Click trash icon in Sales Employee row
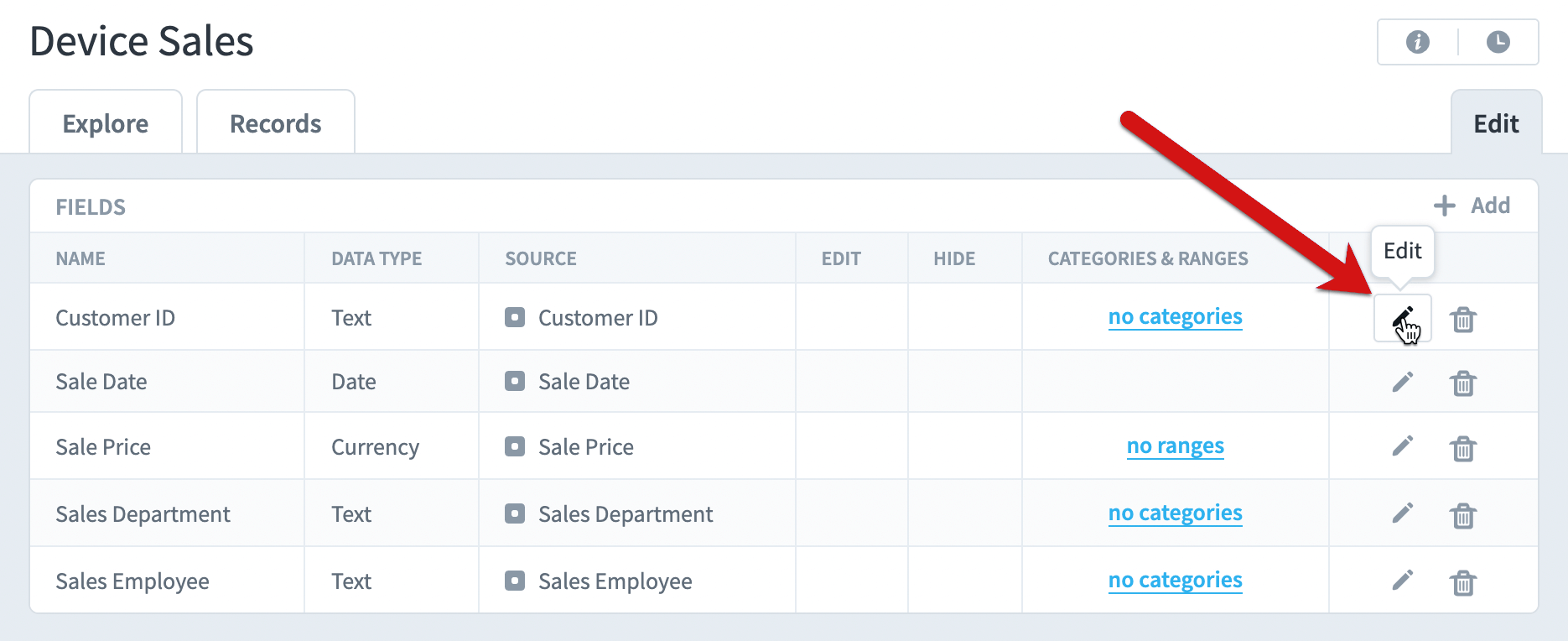Image resolution: width=1568 pixels, height=641 pixels. click(1463, 582)
